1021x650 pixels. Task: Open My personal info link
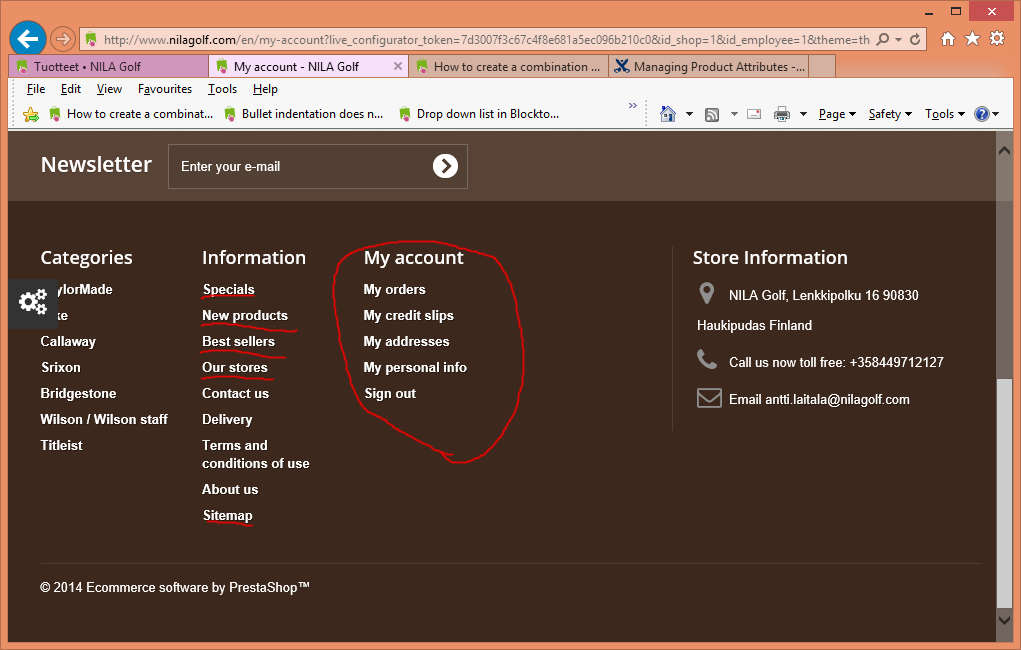(x=415, y=367)
